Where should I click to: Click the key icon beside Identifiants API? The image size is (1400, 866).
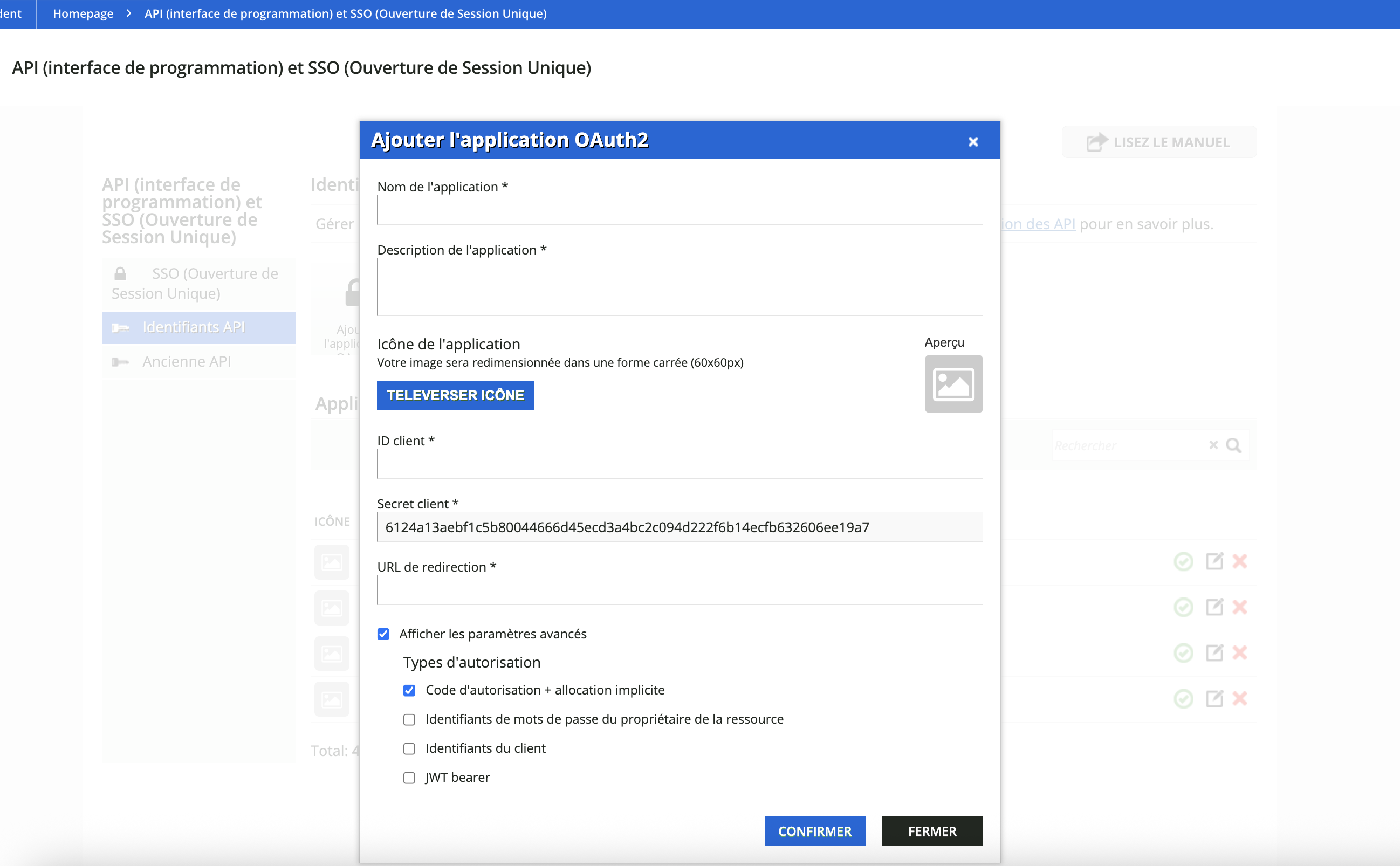120,328
